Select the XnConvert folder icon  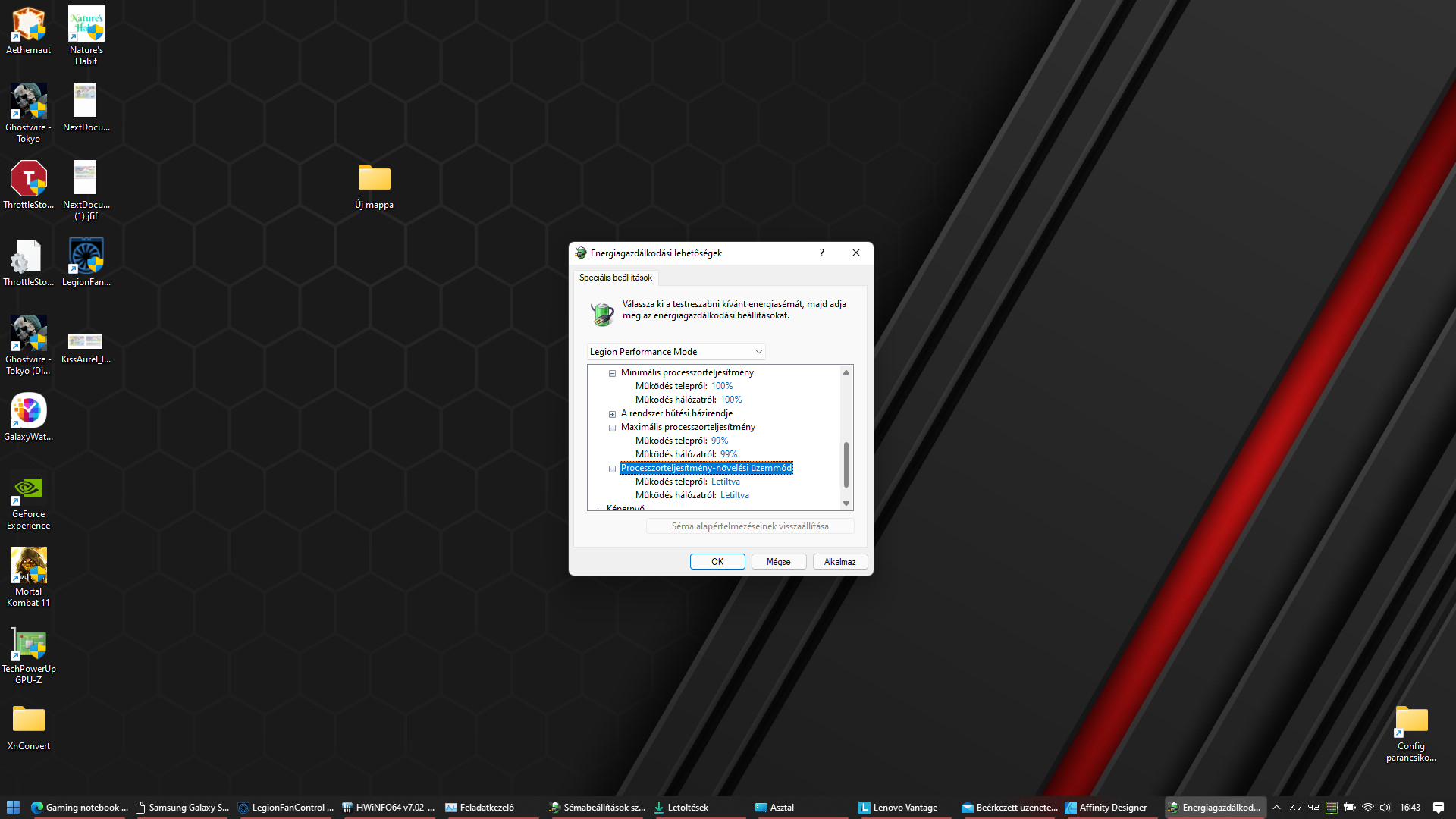(x=29, y=727)
